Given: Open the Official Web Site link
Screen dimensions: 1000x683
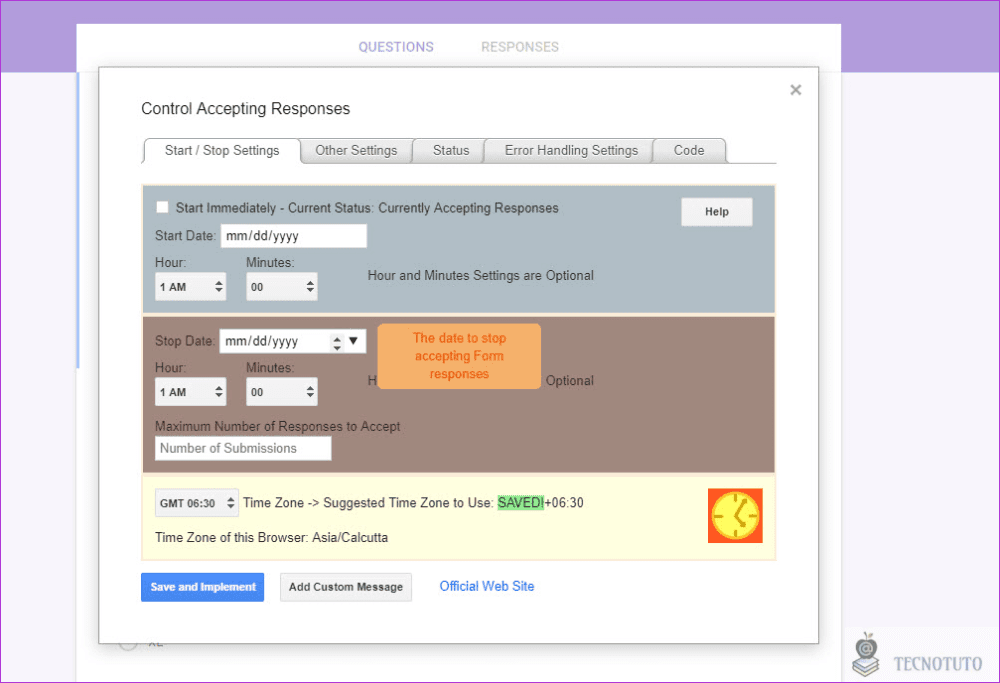Looking at the screenshot, I should [487, 586].
